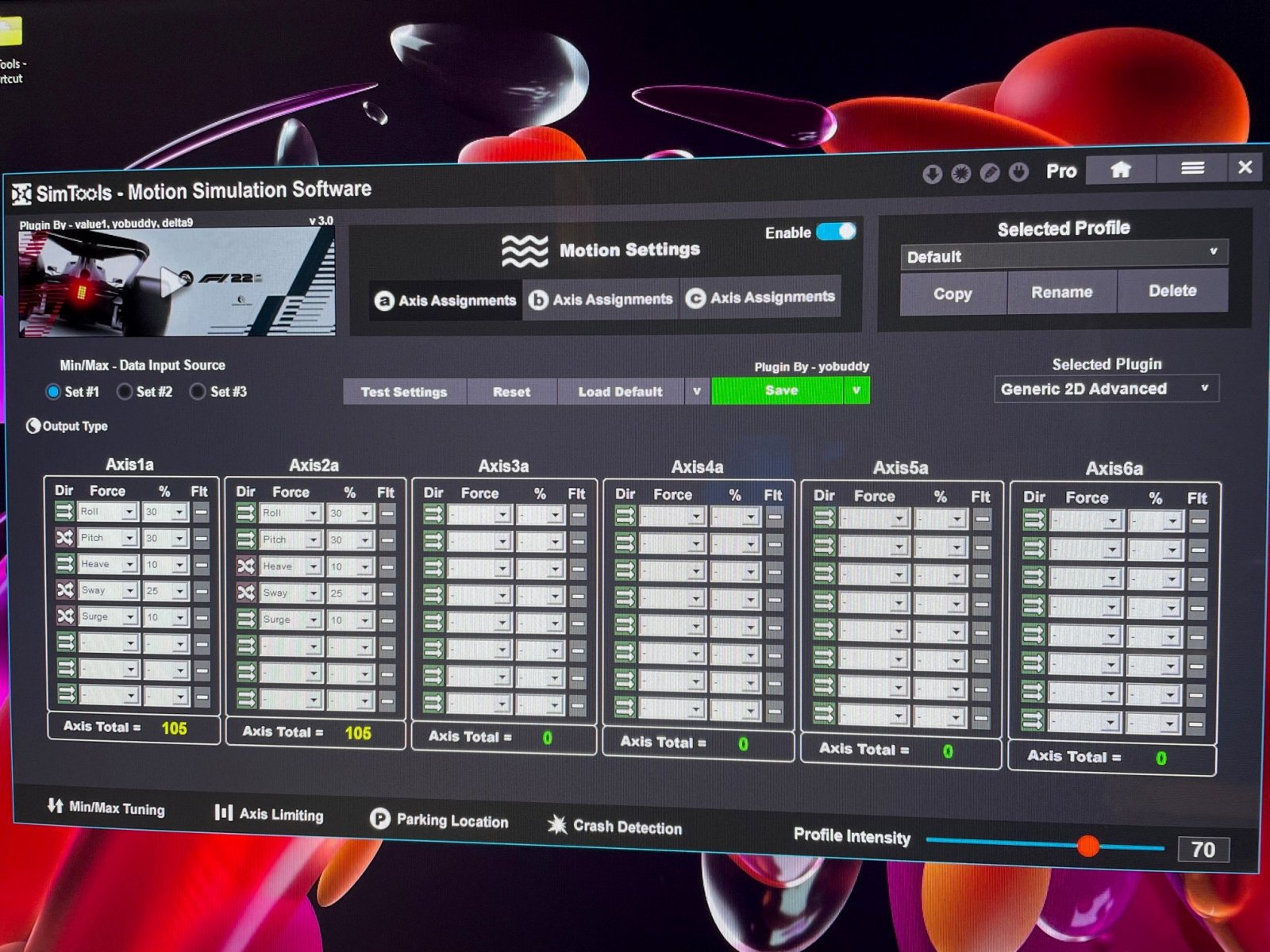
Task: Open the Selected Profile Default dropdown
Action: coord(1064,255)
